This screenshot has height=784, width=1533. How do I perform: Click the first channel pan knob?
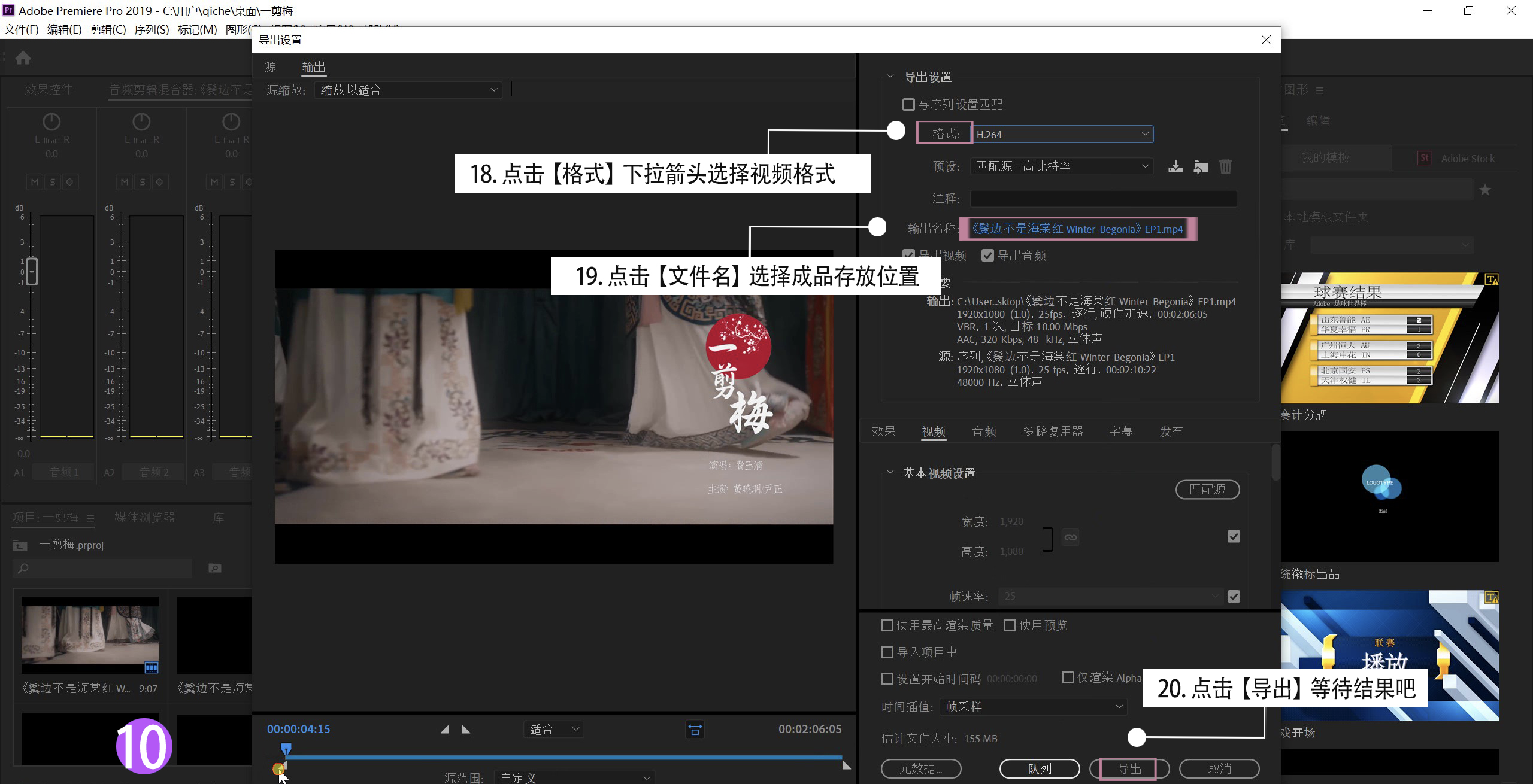tap(51, 121)
